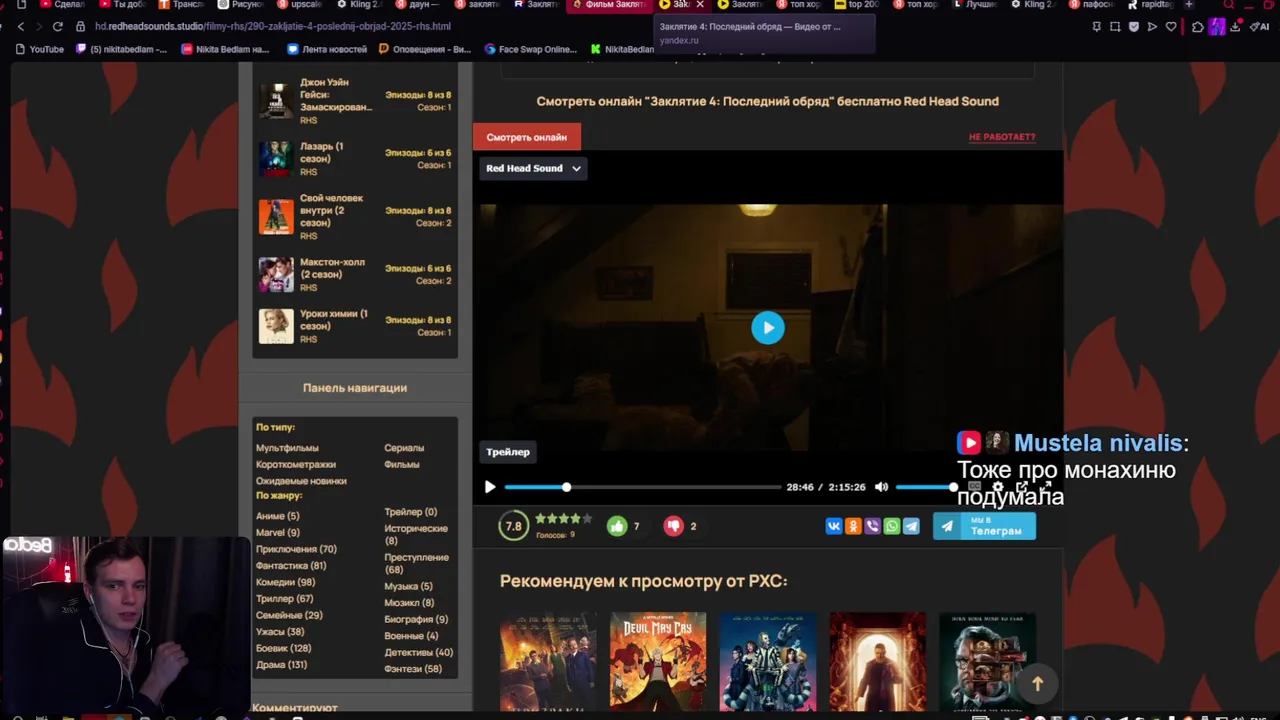Open the Devil May Cry recommendation poster
This screenshot has height=720, width=1280.
658,662
